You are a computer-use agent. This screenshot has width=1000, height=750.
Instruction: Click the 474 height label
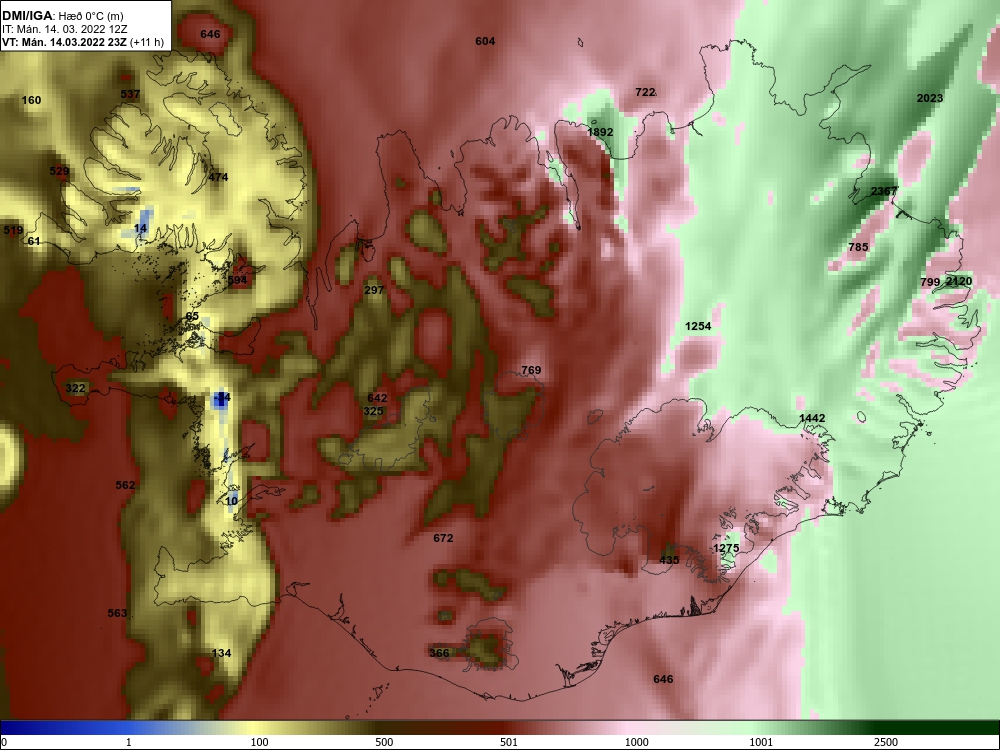click(218, 177)
